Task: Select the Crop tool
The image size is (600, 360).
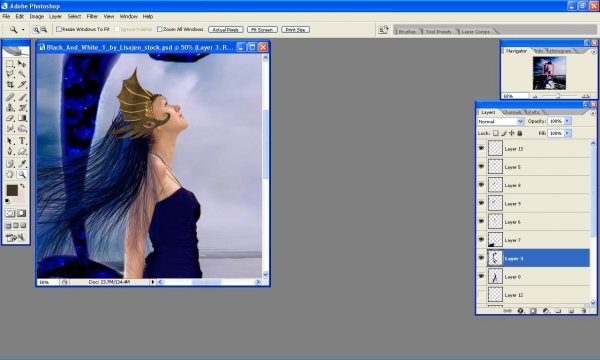Action: pyautogui.click(x=10, y=84)
